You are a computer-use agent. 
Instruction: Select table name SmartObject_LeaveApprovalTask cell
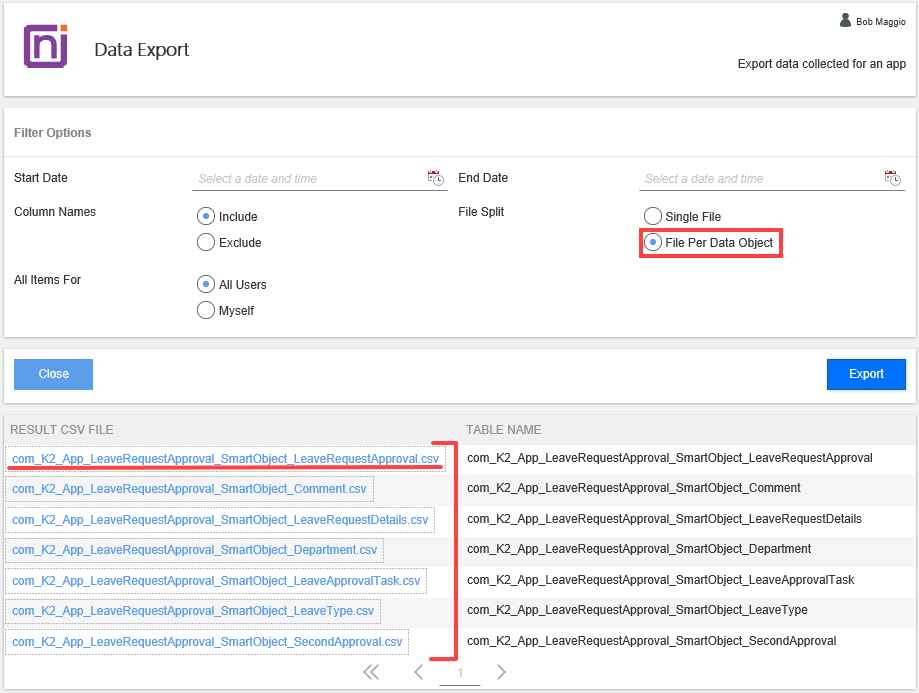click(661, 580)
